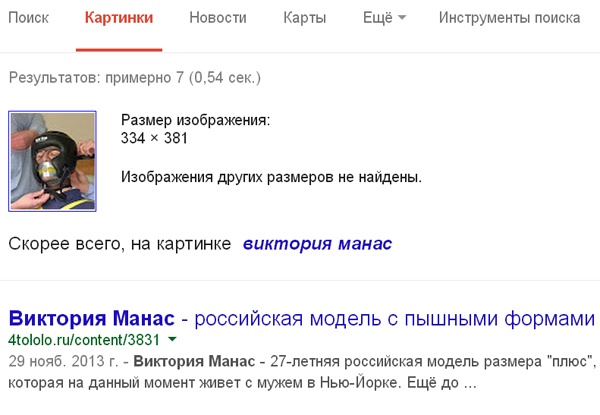The height and width of the screenshot is (415, 600).
Task: Click the searched image thumbnail
Action: pos(52,160)
